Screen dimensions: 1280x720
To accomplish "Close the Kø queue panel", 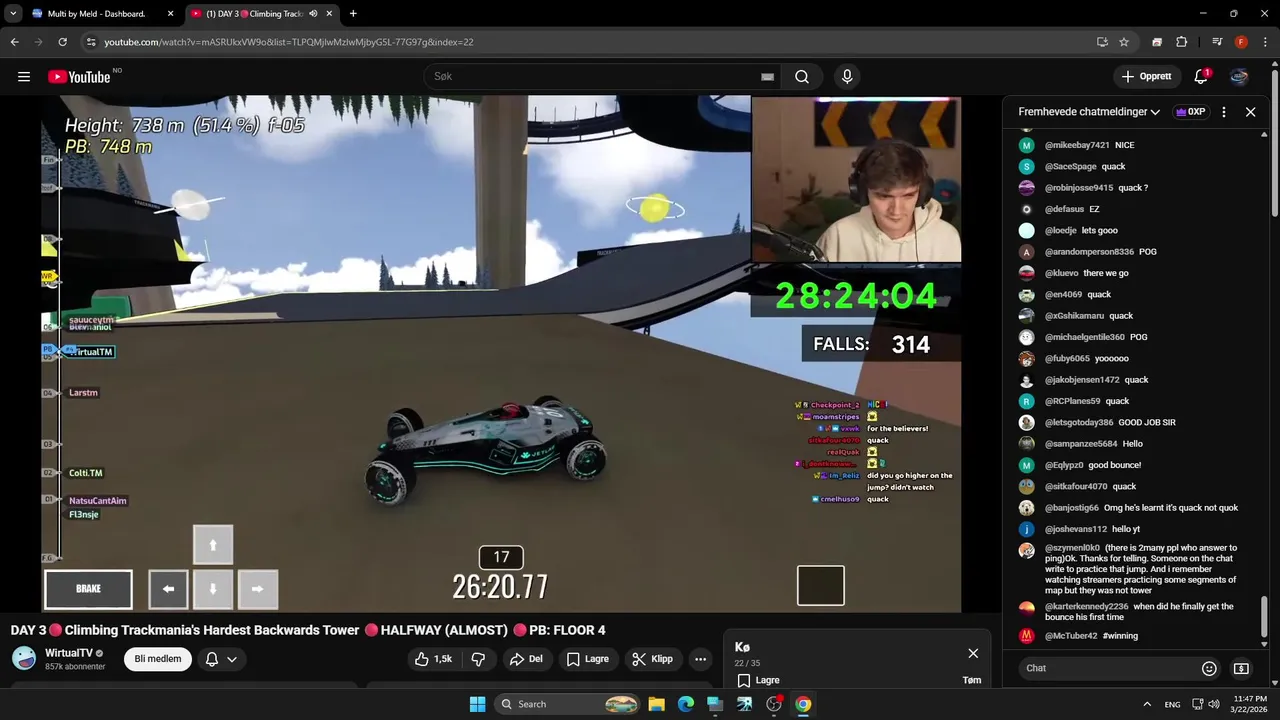I will [973, 653].
